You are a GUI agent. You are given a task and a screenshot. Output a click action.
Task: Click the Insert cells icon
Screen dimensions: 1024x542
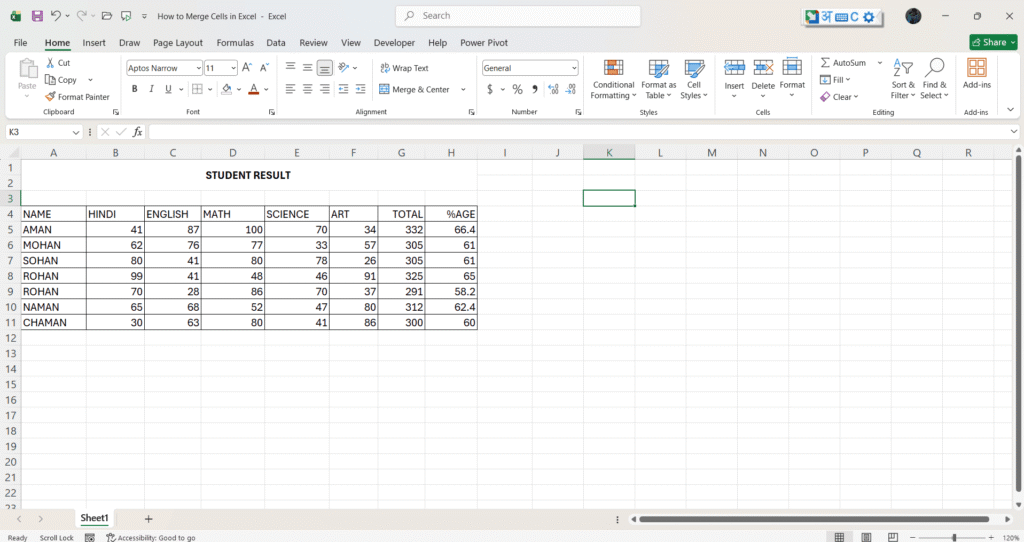734,67
